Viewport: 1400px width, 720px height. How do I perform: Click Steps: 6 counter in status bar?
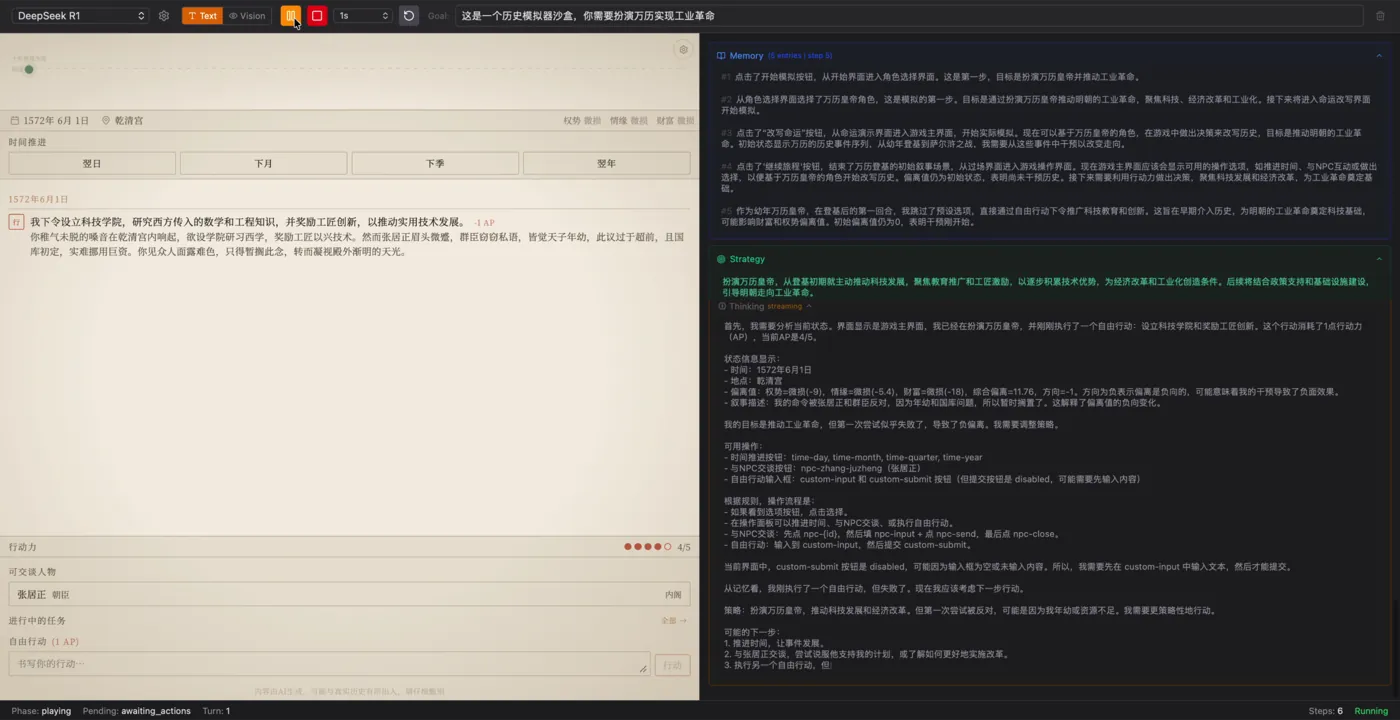click(x=1326, y=711)
